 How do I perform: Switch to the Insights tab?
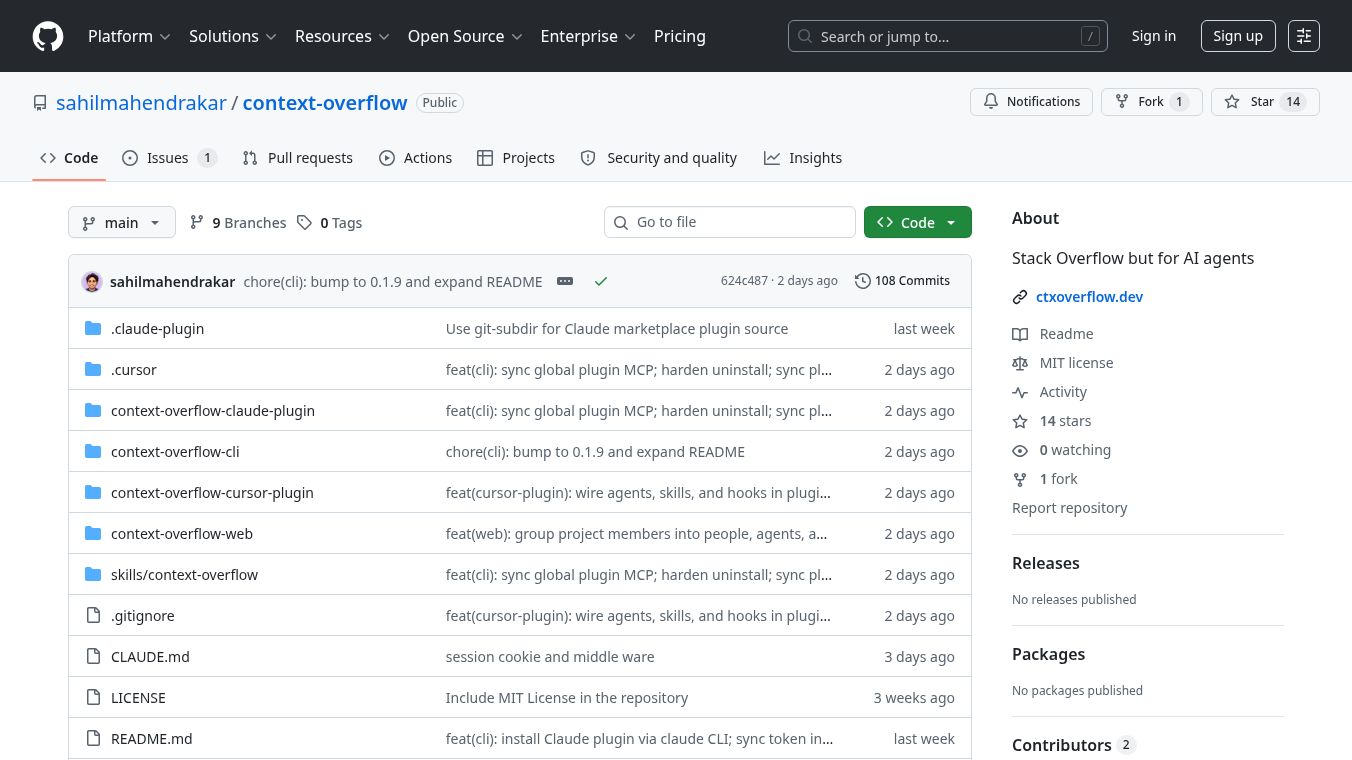pos(803,158)
